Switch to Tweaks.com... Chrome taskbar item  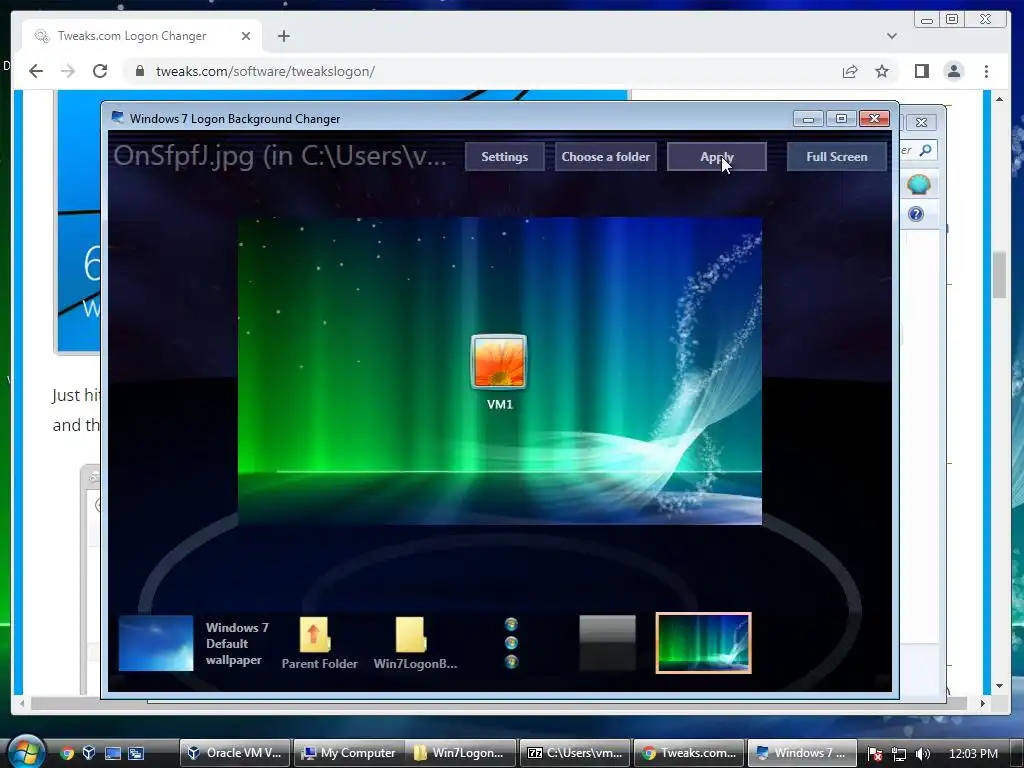[x=689, y=753]
